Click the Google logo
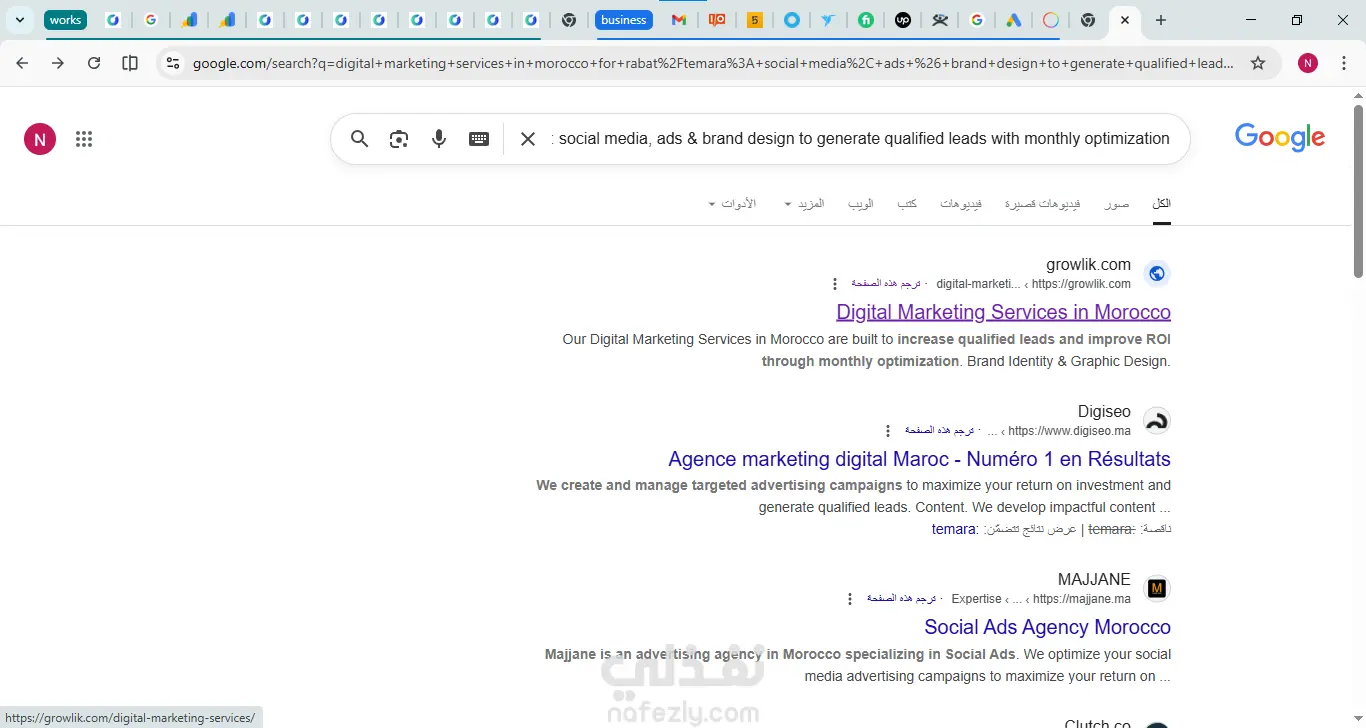 coord(1280,138)
